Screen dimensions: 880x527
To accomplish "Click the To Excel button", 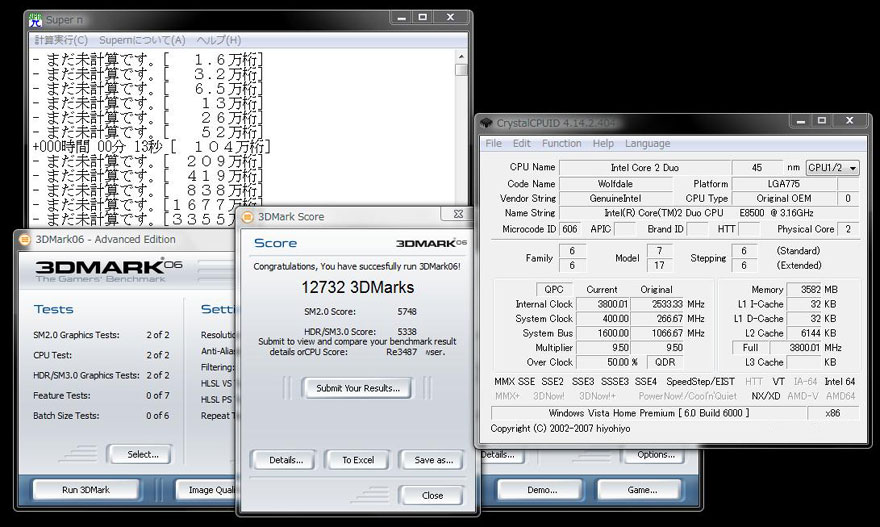I will click(x=358, y=460).
